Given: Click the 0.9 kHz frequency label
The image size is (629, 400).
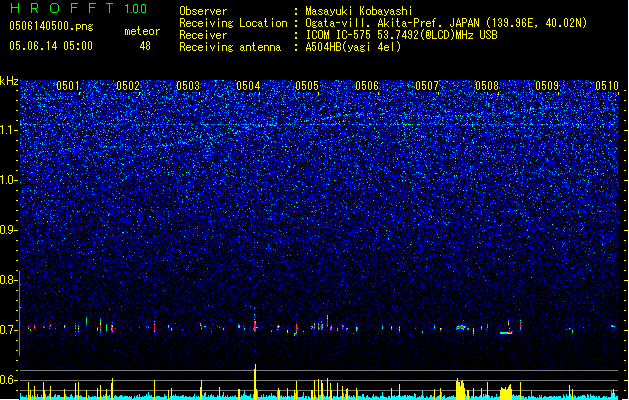Looking at the screenshot, I should 9,230.
